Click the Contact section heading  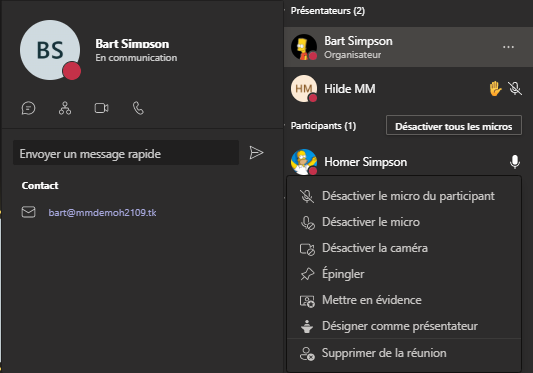point(40,186)
